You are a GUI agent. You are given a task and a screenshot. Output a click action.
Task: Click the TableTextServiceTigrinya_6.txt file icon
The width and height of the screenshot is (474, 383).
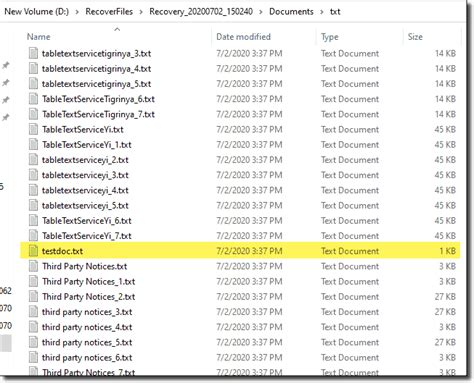(x=33, y=99)
